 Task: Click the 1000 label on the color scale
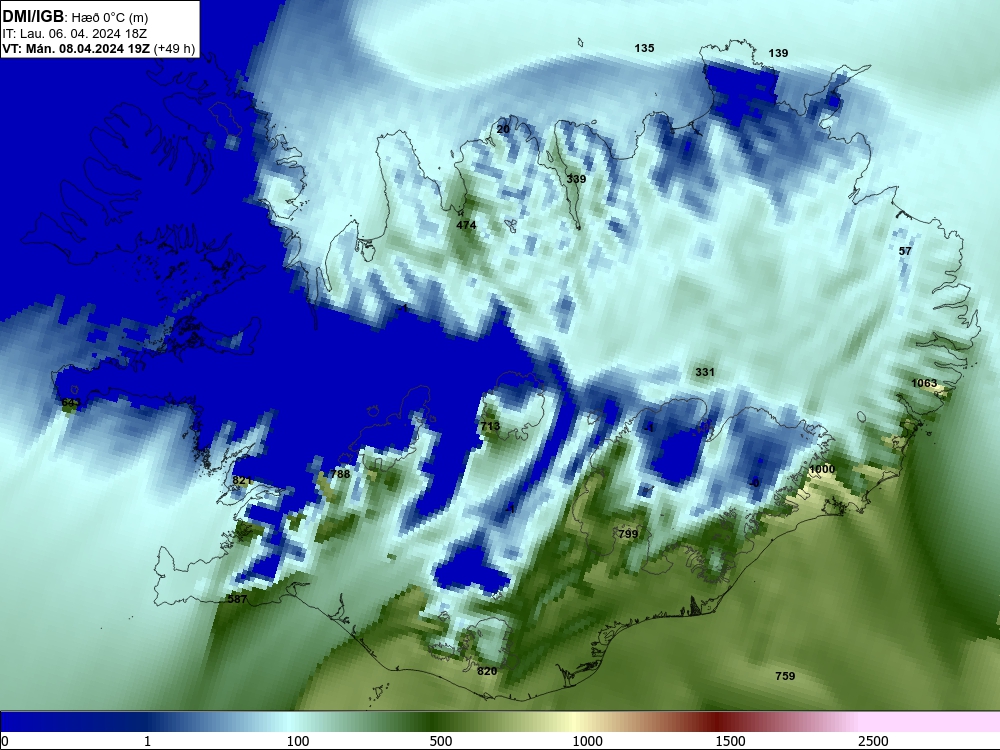click(x=587, y=741)
